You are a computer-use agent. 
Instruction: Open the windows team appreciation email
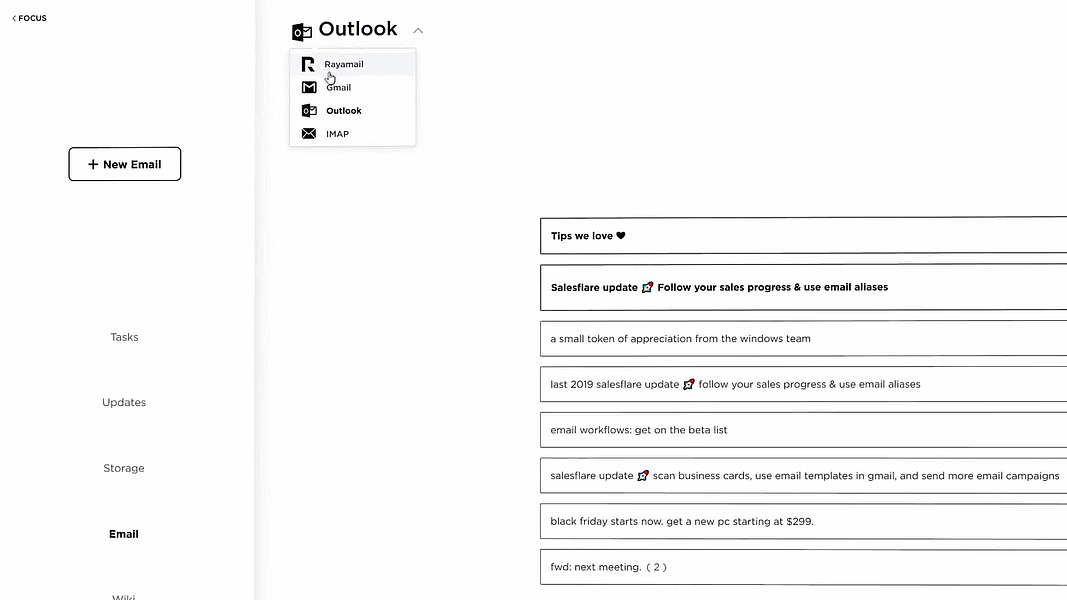(x=804, y=338)
